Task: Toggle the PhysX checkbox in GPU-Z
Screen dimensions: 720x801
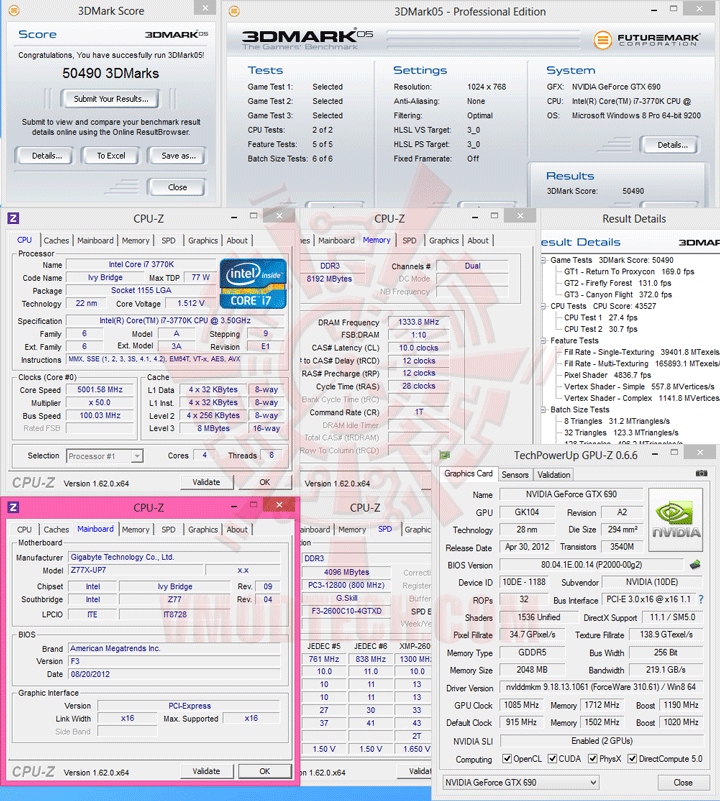Action: (593, 759)
